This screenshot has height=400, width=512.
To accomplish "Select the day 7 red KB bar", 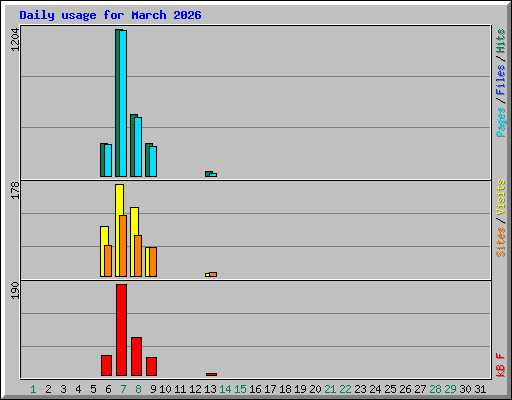I will click(122, 330).
